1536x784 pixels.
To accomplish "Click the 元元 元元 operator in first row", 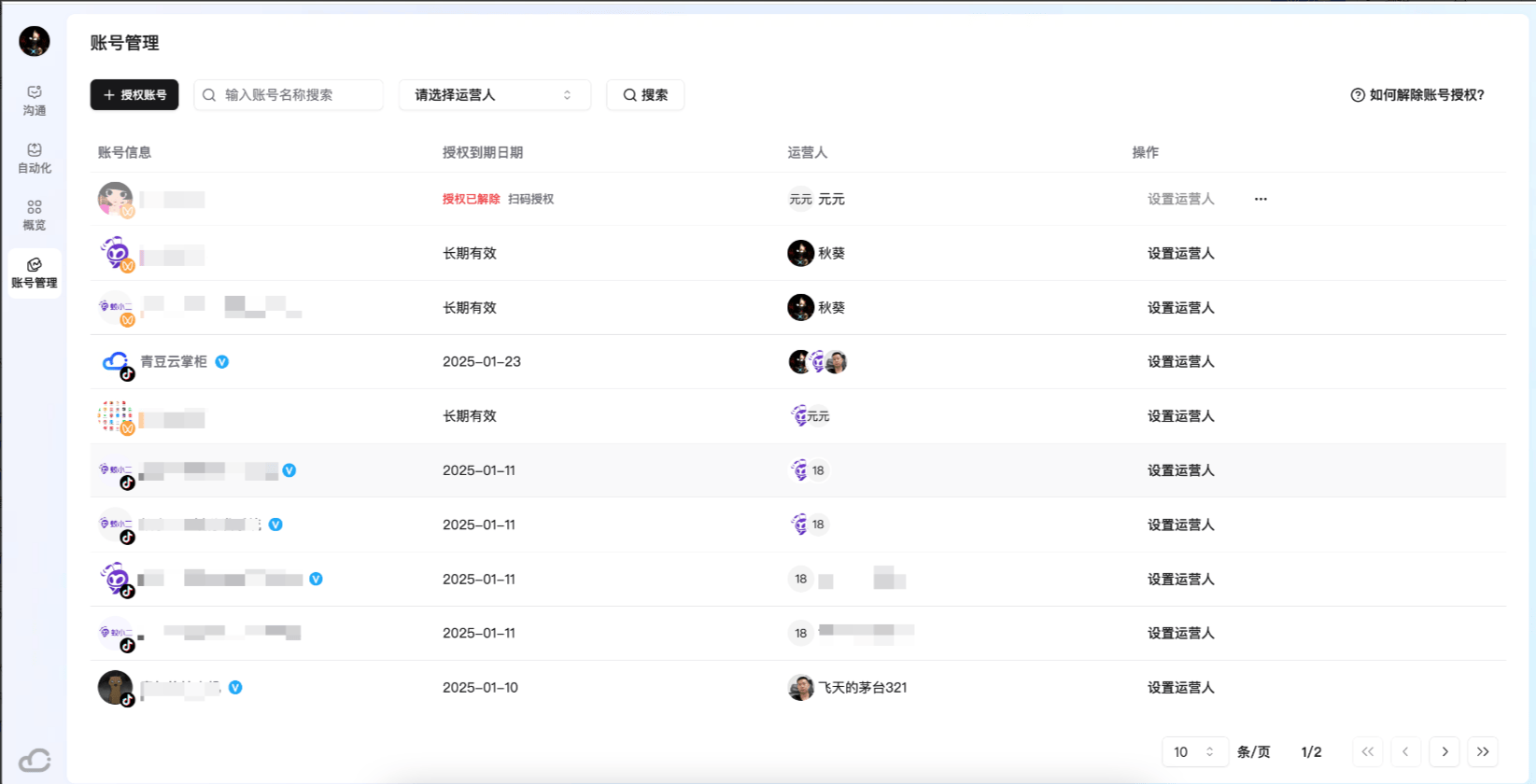I will tap(817, 199).
